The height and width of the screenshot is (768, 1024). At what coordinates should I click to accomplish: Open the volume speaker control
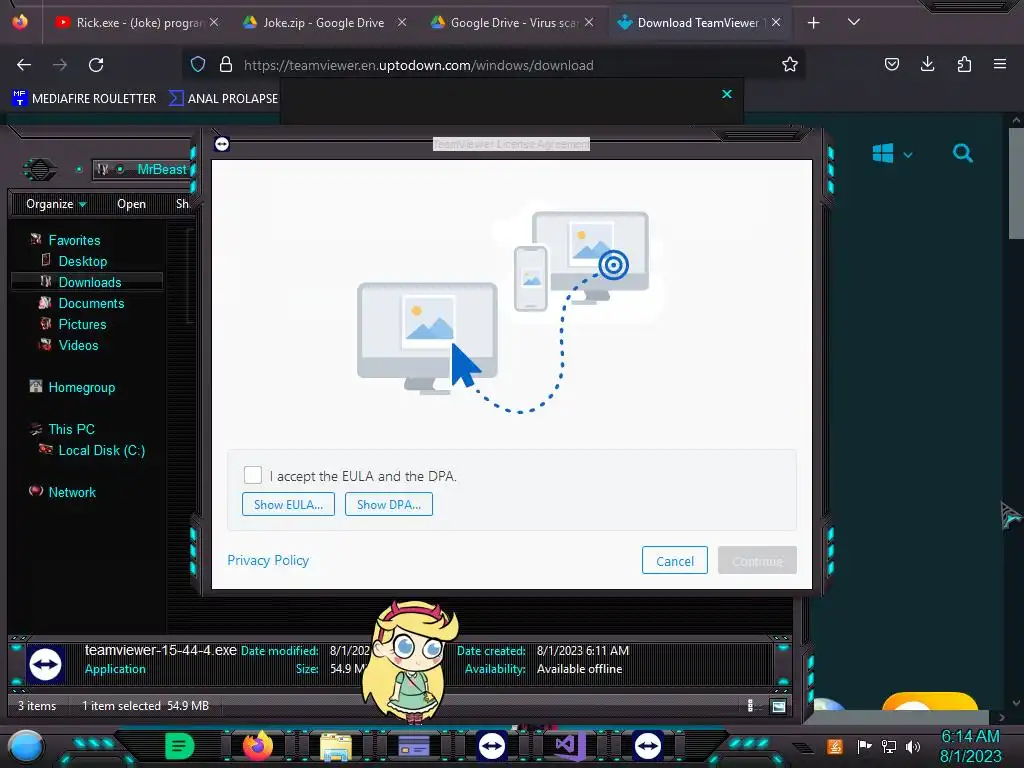(x=913, y=746)
